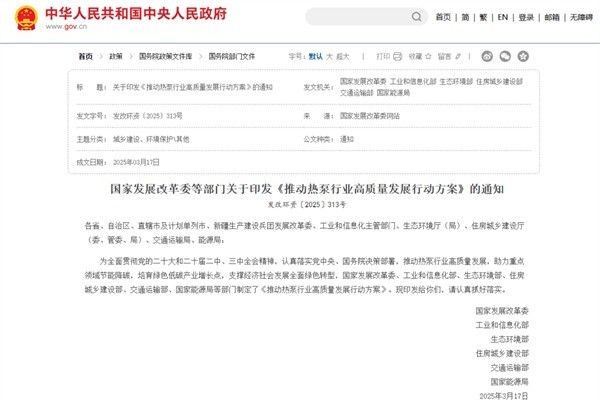
Task: Open the 无障碍 accessibility link
Action: pos(581,17)
